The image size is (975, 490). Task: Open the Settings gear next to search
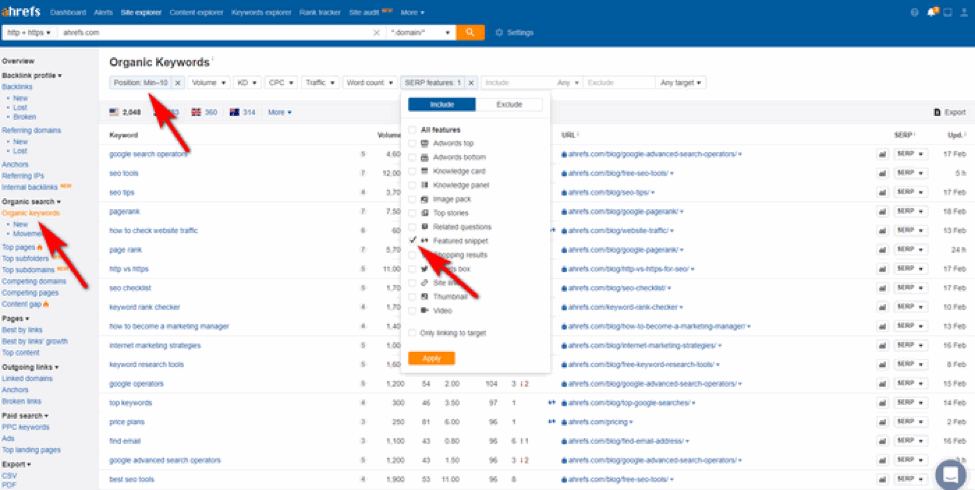pyautogui.click(x=514, y=32)
